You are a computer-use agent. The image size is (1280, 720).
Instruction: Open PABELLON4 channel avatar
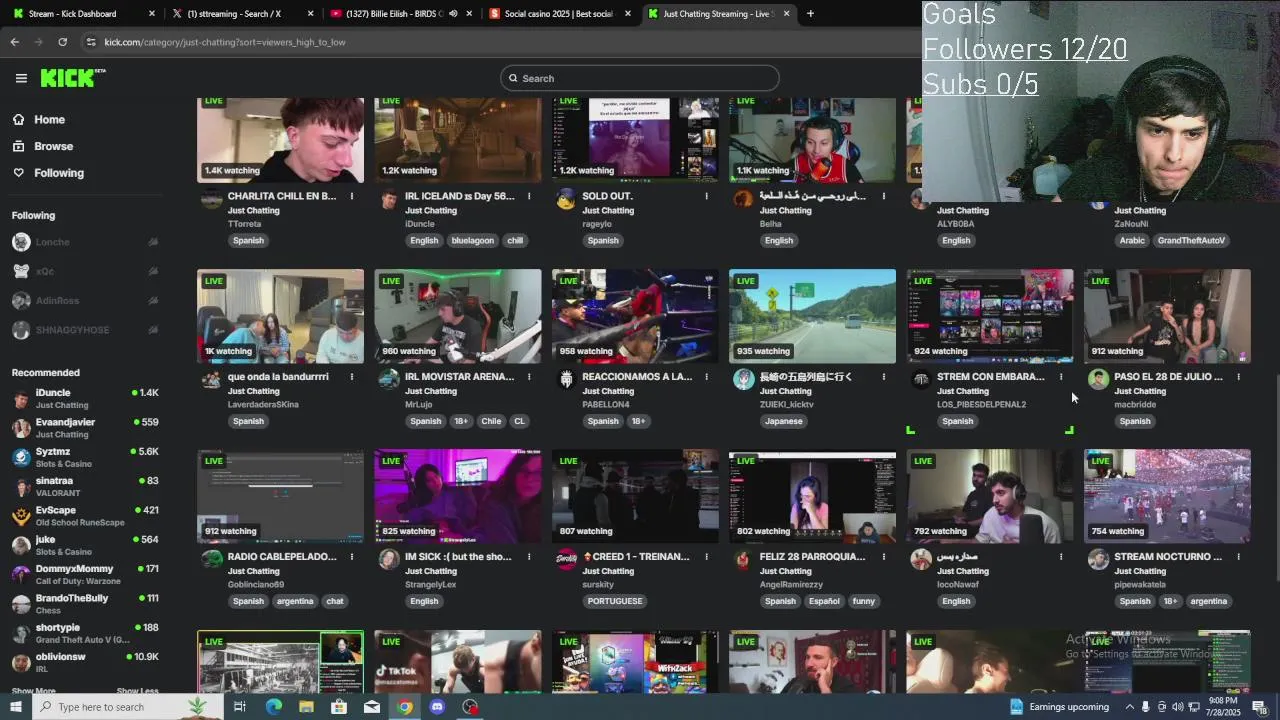(566, 379)
